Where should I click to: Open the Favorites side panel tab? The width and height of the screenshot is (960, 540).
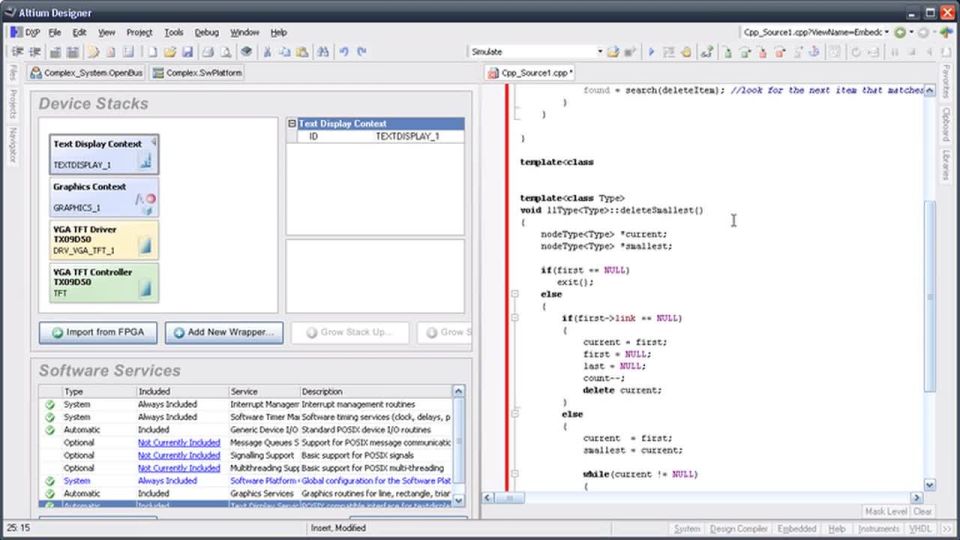946,81
